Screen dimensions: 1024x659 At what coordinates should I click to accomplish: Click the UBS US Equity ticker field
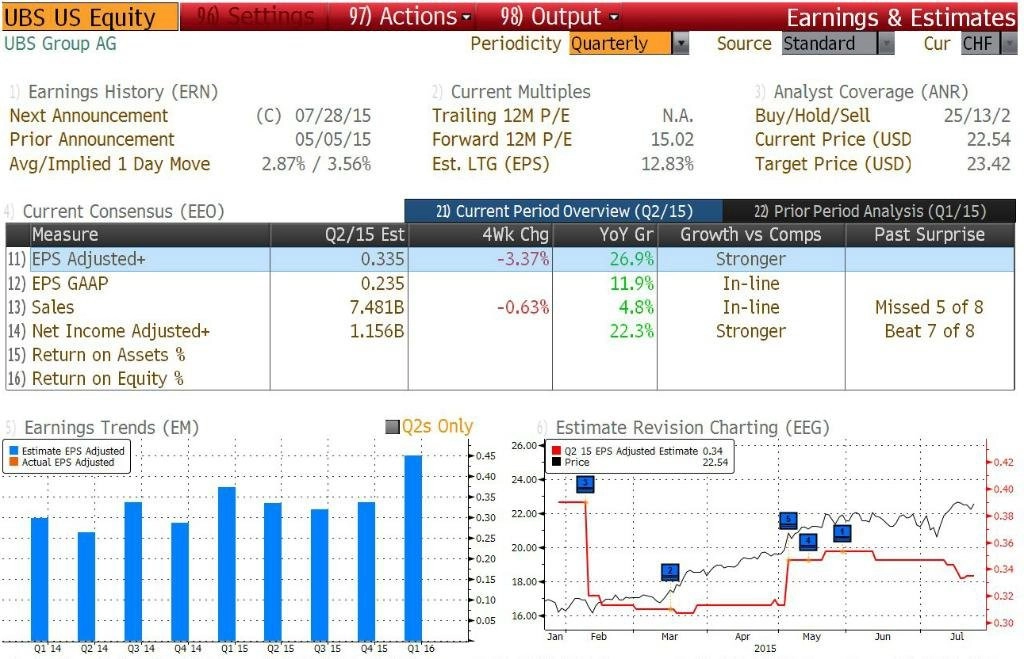tap(90, 17)
